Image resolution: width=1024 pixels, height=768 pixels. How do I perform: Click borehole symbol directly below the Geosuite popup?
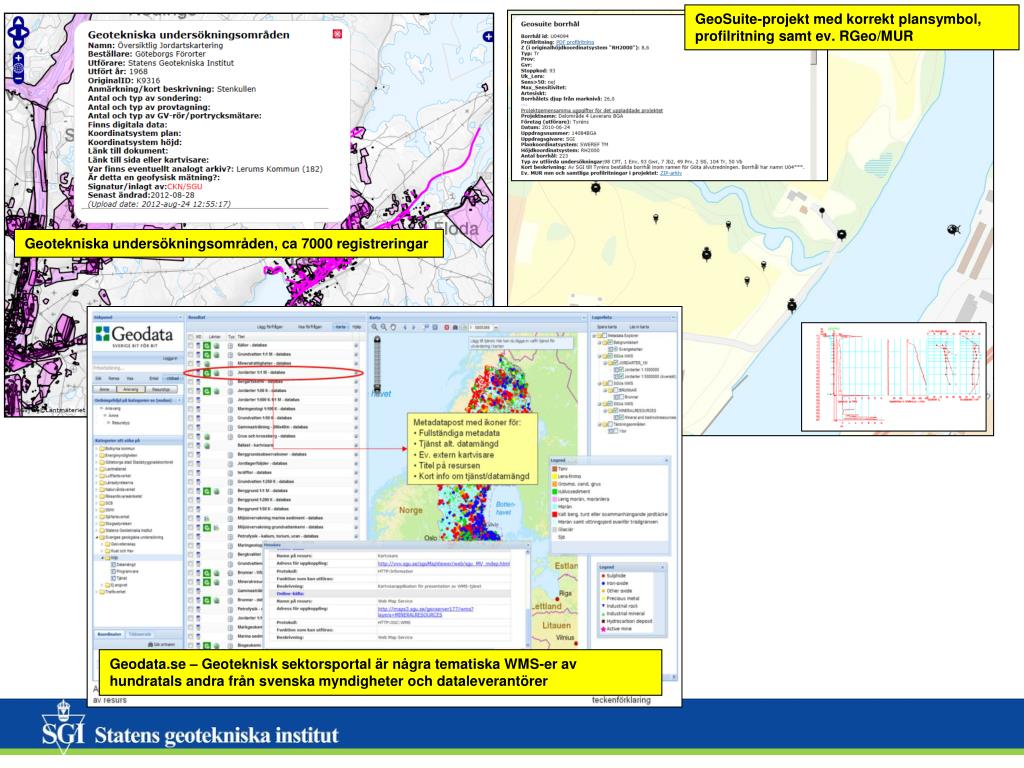[x=596, y=188]
